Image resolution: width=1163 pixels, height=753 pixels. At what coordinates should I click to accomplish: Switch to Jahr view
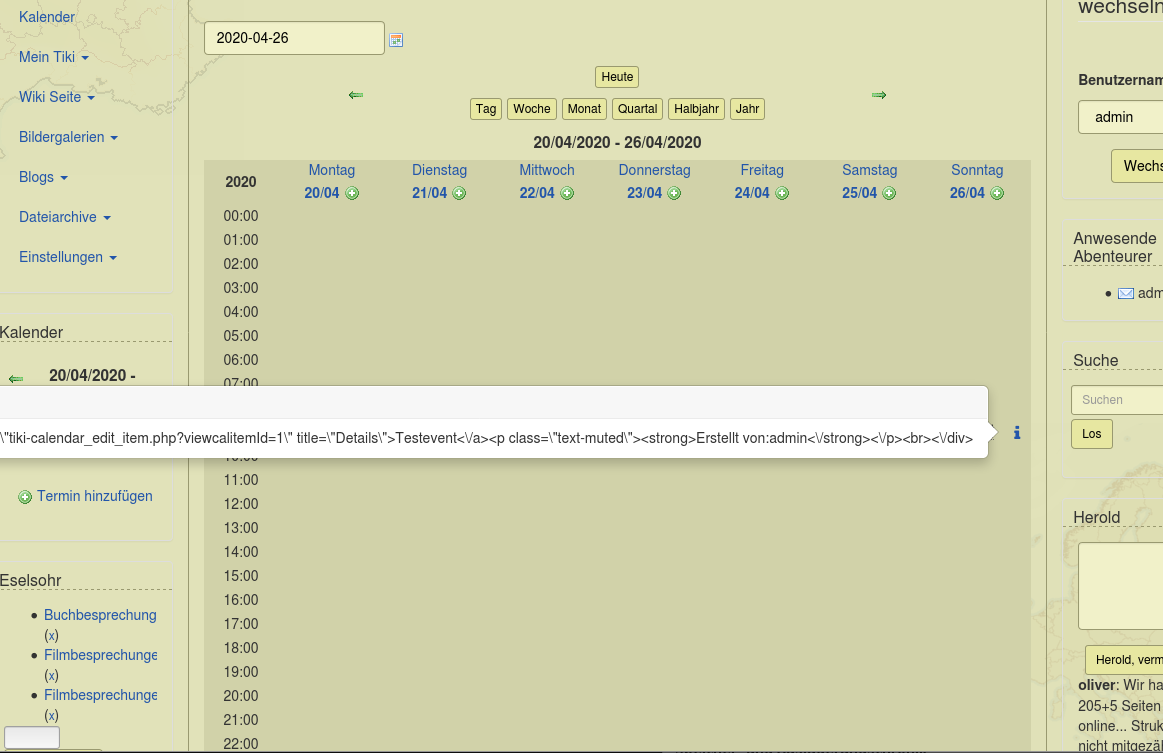coord(748,109)
